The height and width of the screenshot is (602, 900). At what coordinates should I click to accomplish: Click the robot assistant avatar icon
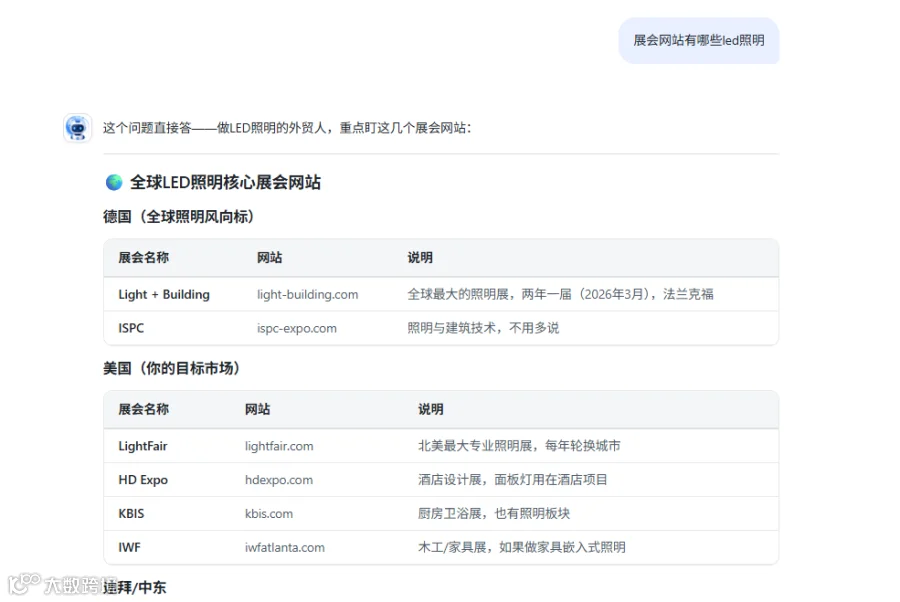(77, 127)
